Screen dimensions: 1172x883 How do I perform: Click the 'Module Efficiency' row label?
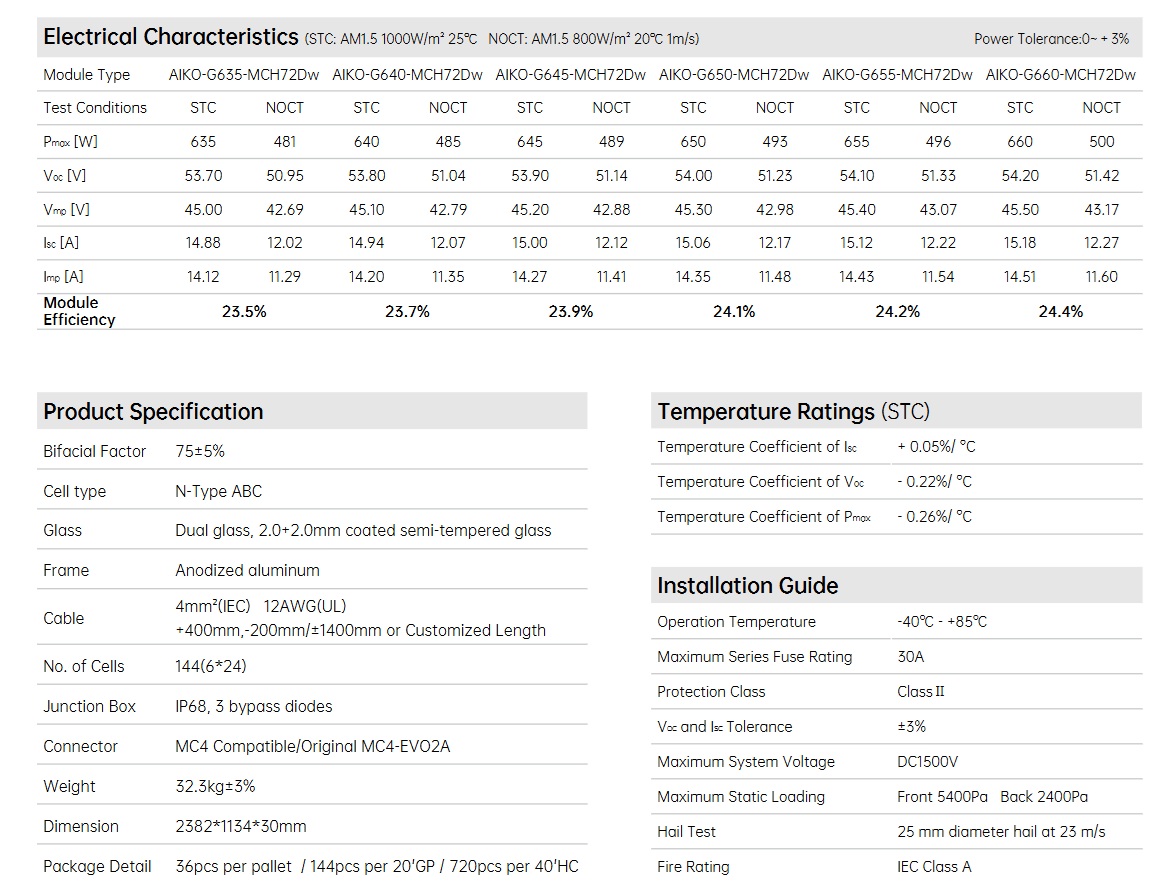79,311
